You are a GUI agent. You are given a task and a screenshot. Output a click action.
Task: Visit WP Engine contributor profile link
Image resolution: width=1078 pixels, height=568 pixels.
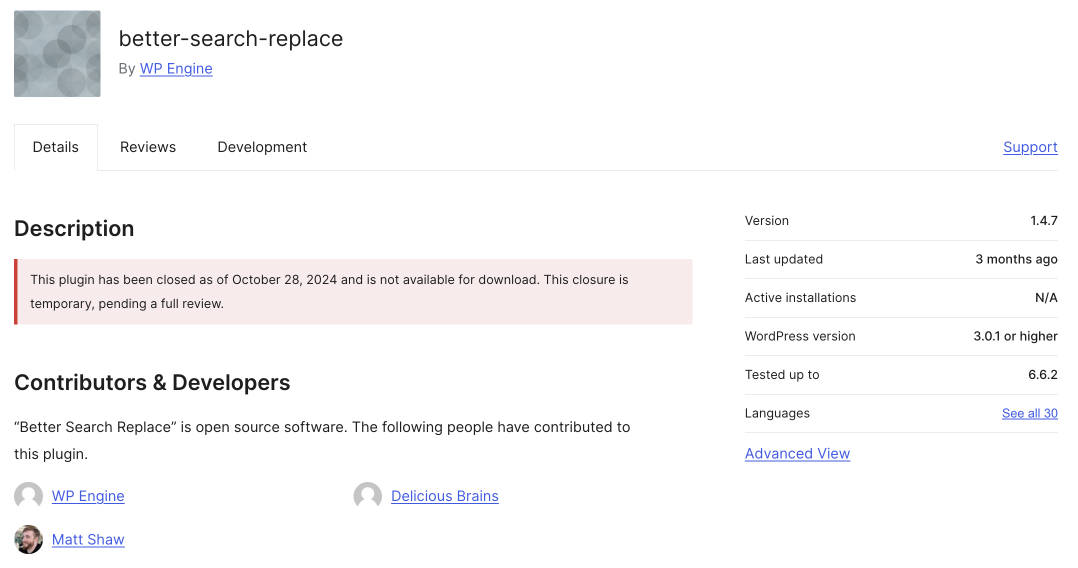click(x=88, y=496)
